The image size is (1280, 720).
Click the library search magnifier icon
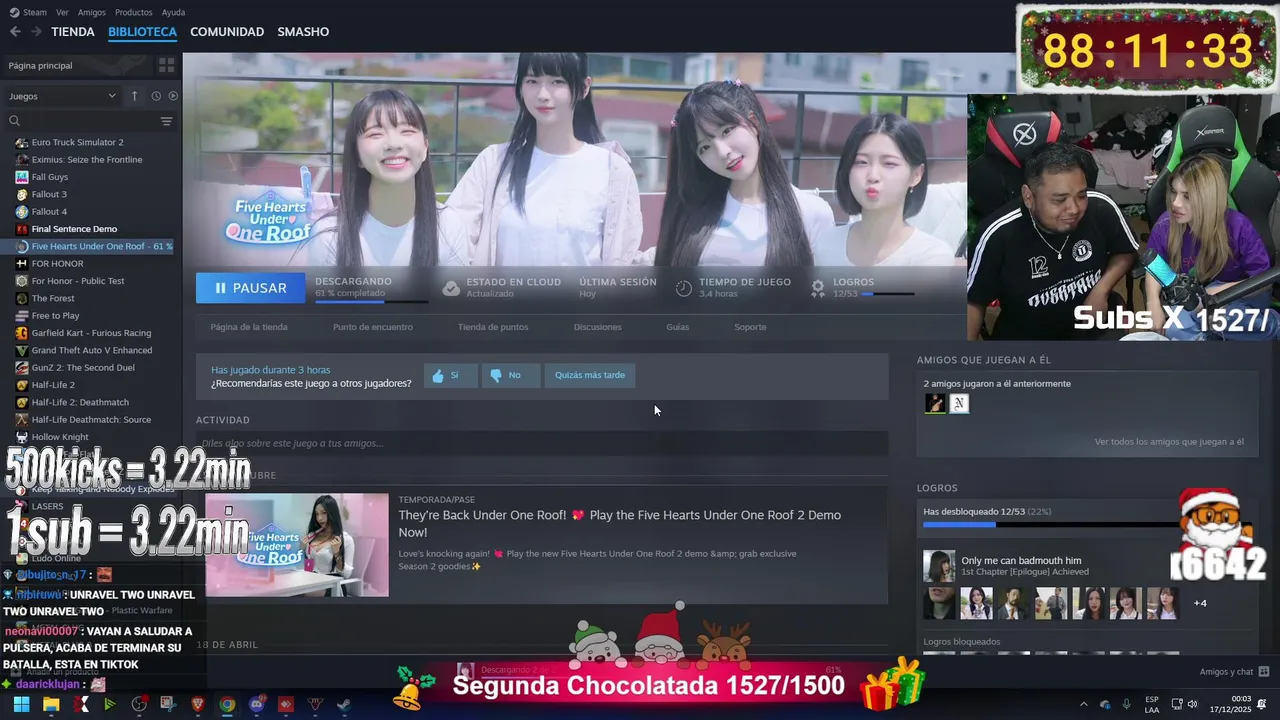pyautogui.click(x=14, y=121)
